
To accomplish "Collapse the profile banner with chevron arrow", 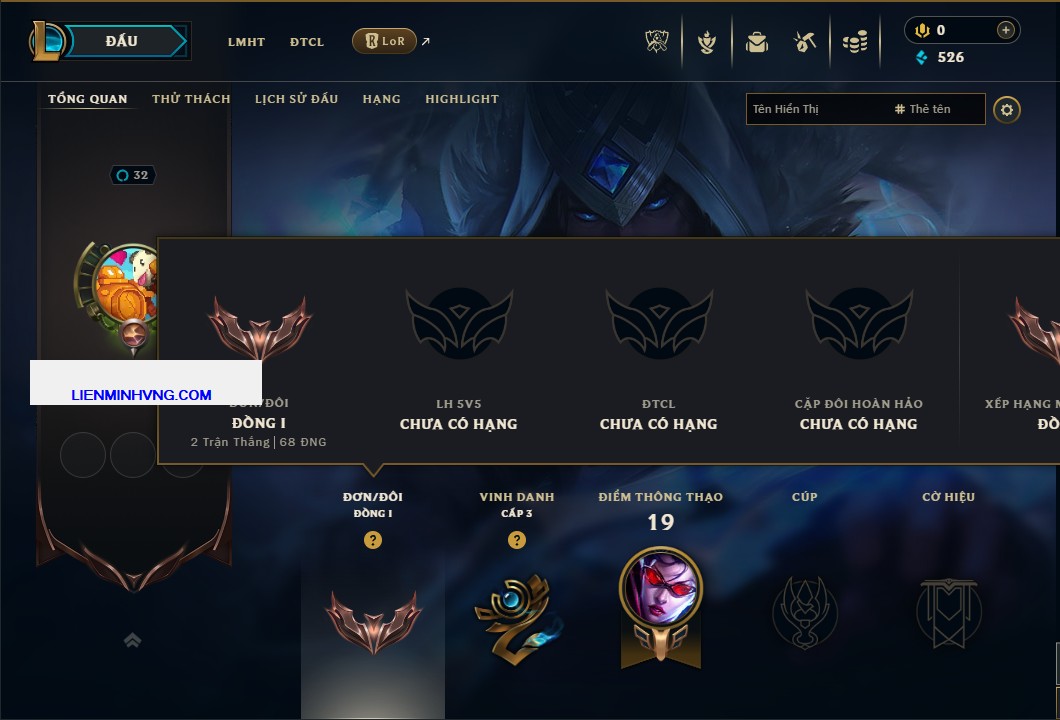I will pos(132,640).
